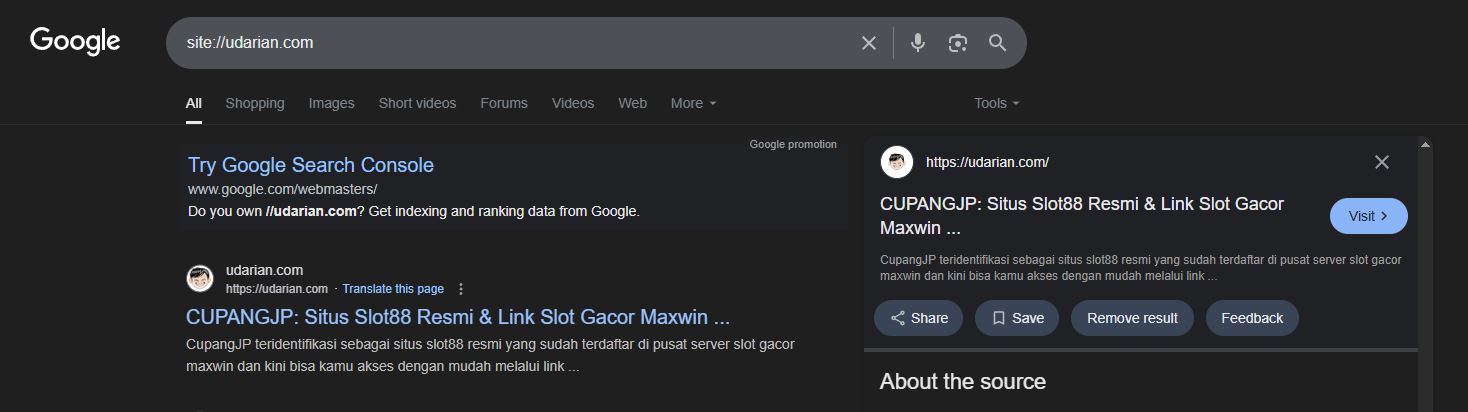Image resolution: width=1468 pixels, height=412 pixels.
Task: Click the favicon in the side panel header
Action: tap(897, 162)
